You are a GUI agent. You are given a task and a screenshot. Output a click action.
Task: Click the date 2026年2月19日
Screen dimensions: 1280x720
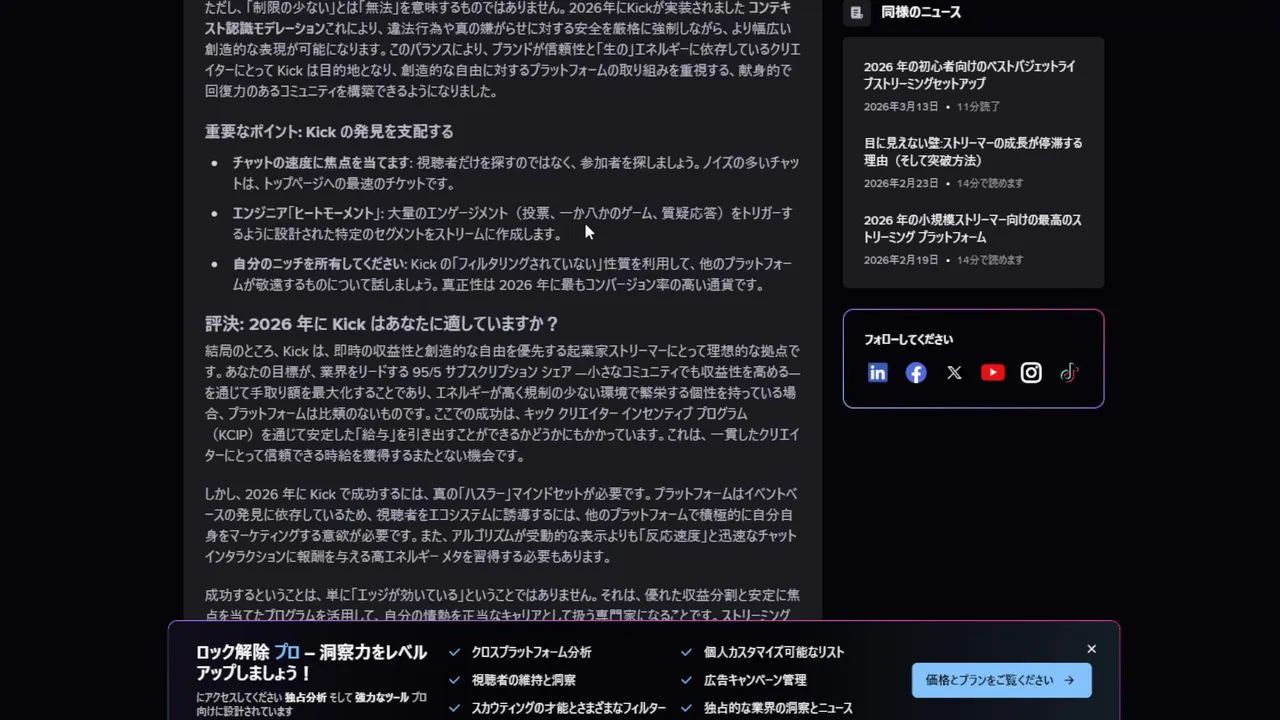pos(901,260)
